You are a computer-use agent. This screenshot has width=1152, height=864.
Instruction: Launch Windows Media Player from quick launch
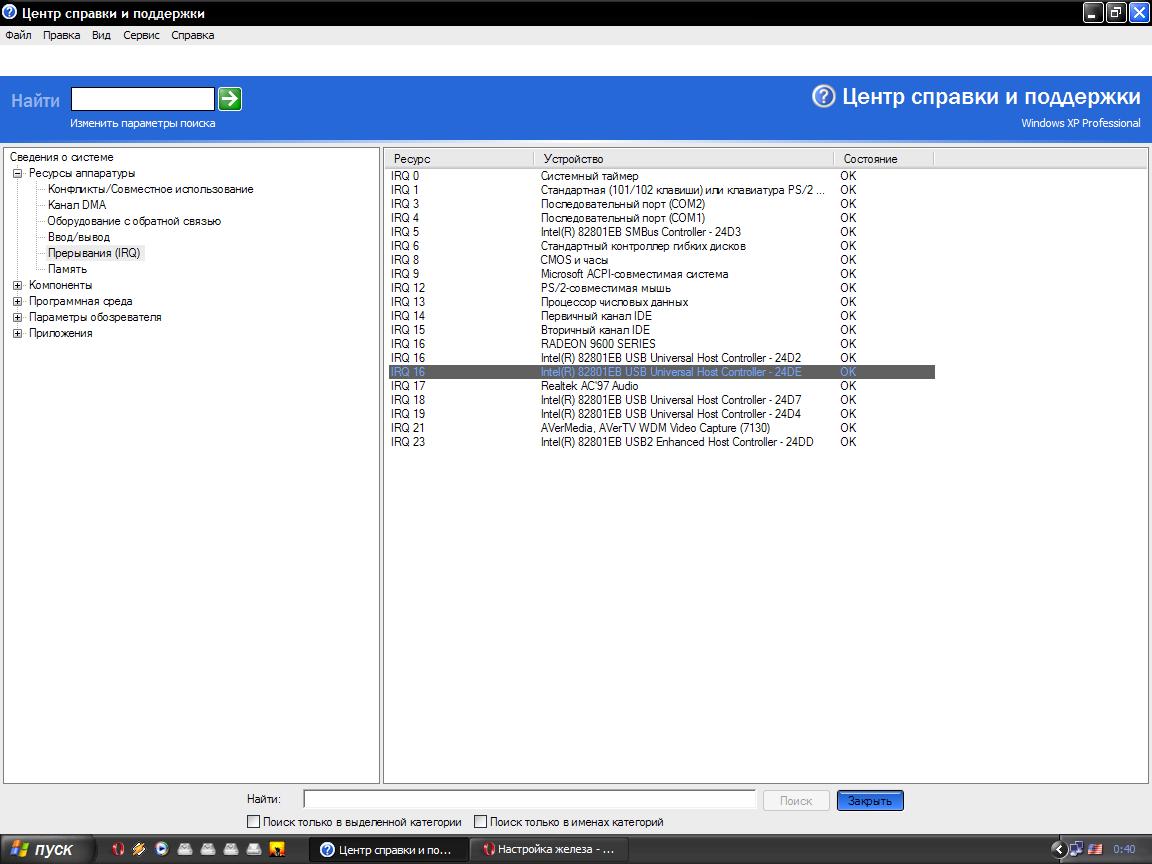(162, 849)
